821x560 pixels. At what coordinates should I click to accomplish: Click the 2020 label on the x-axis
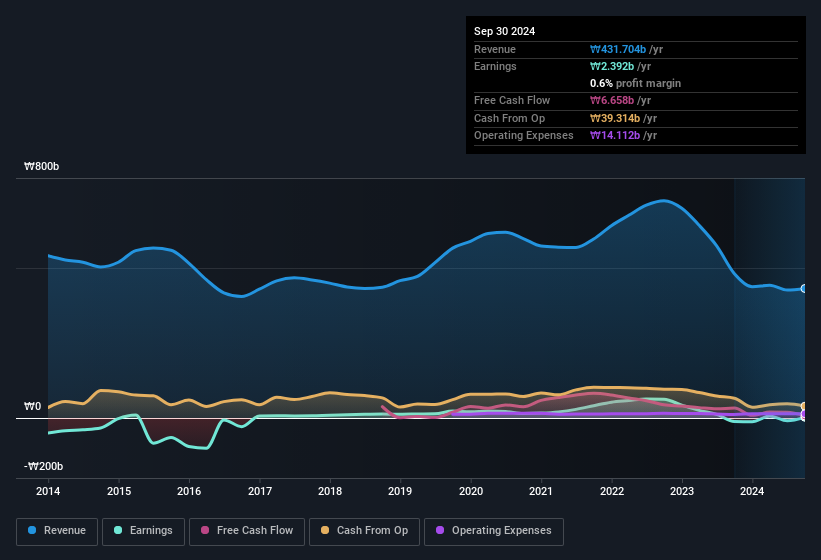(471, 491)
